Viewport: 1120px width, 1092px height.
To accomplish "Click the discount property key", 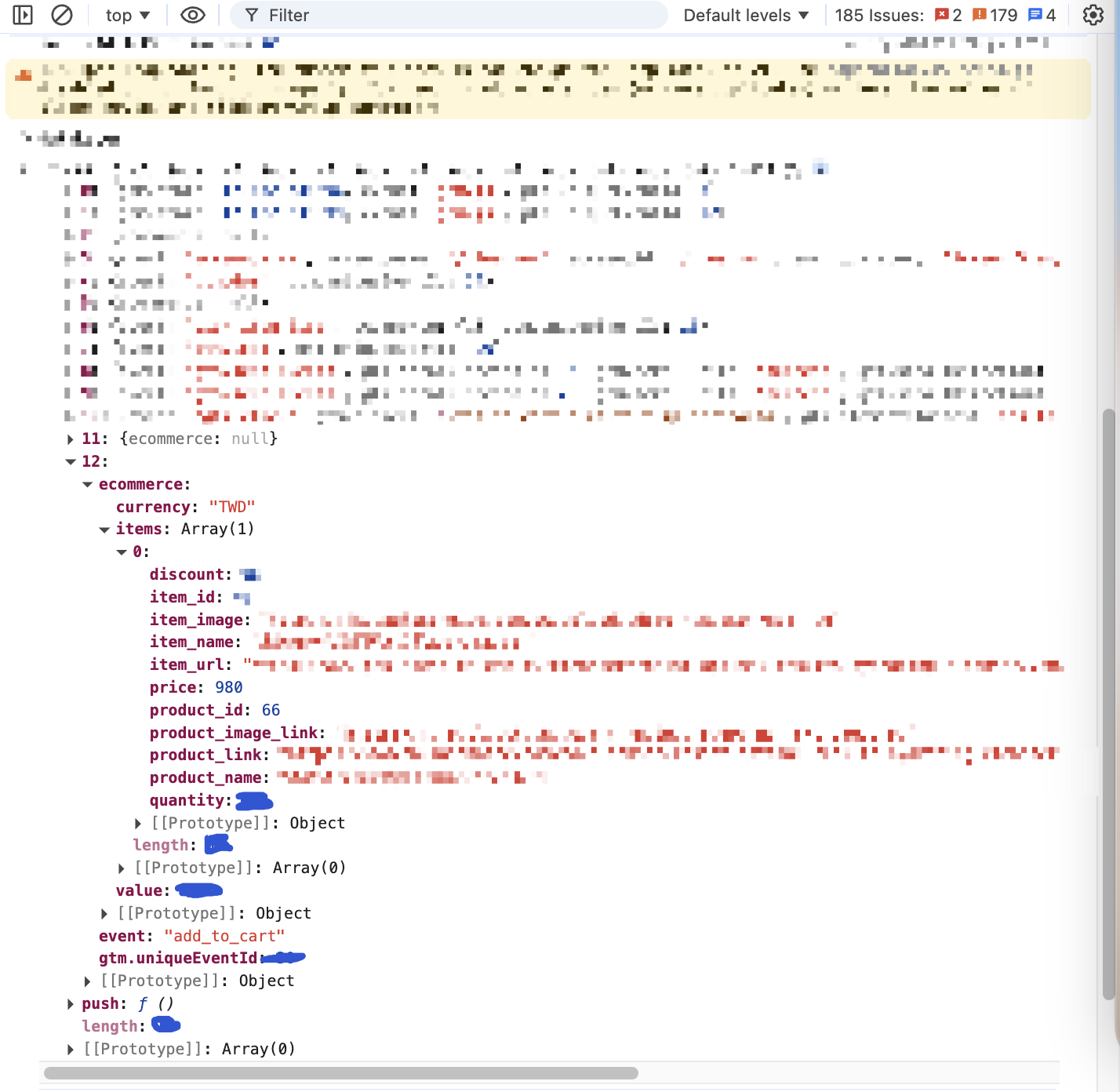I will 187,574.
